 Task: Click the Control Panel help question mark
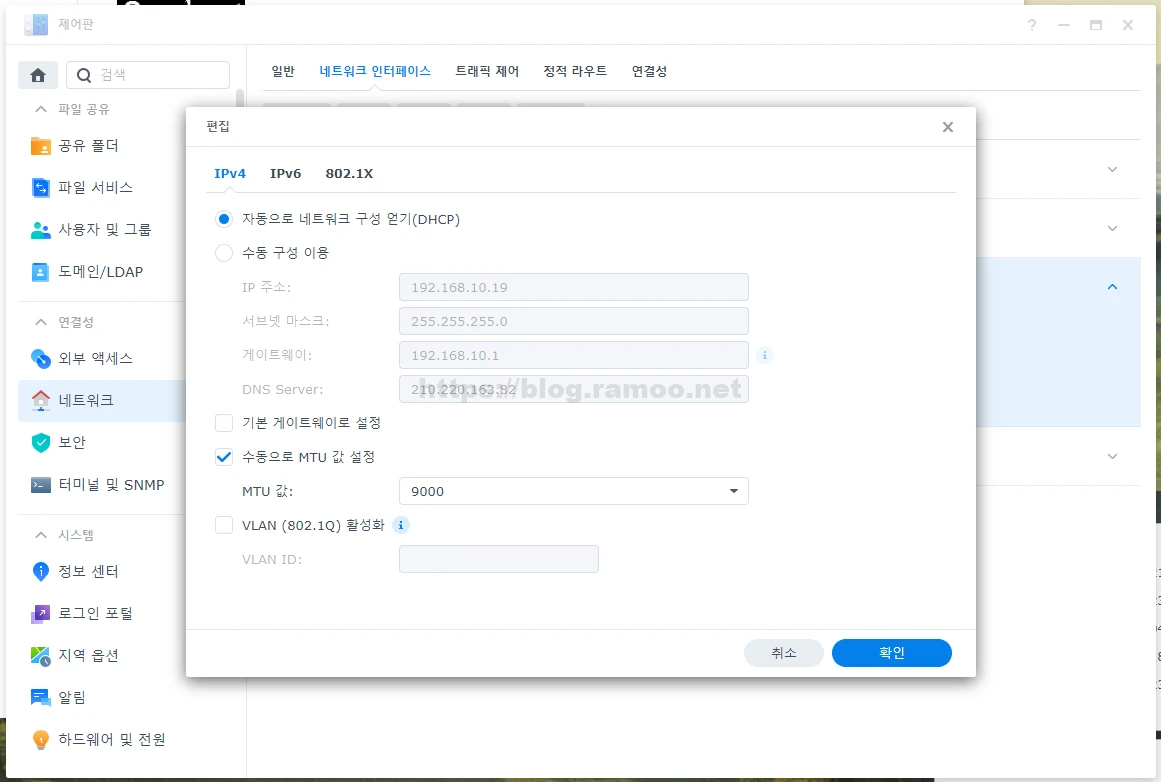point(1031,25)
